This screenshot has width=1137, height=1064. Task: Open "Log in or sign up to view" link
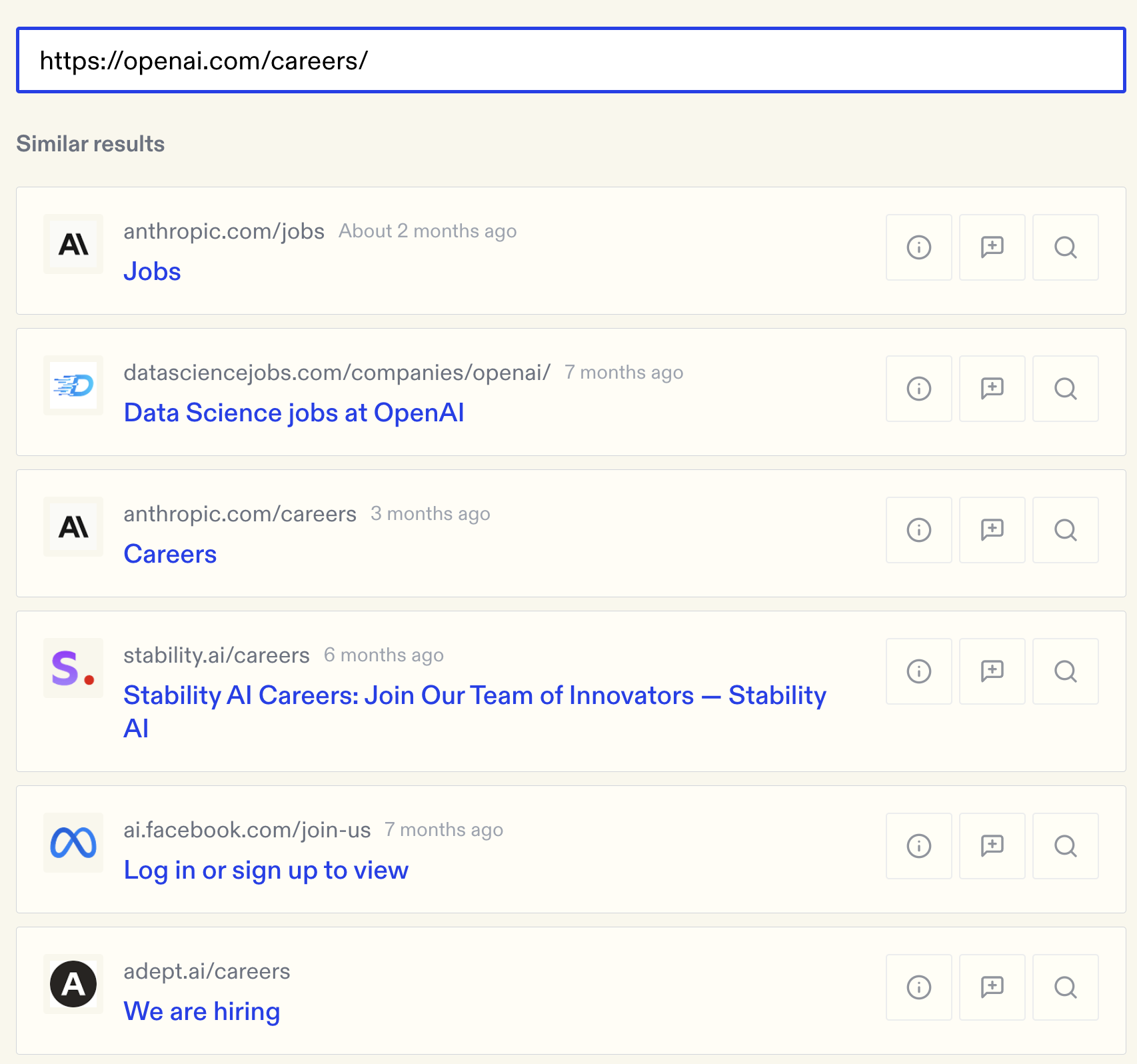(x=266, y=870)
